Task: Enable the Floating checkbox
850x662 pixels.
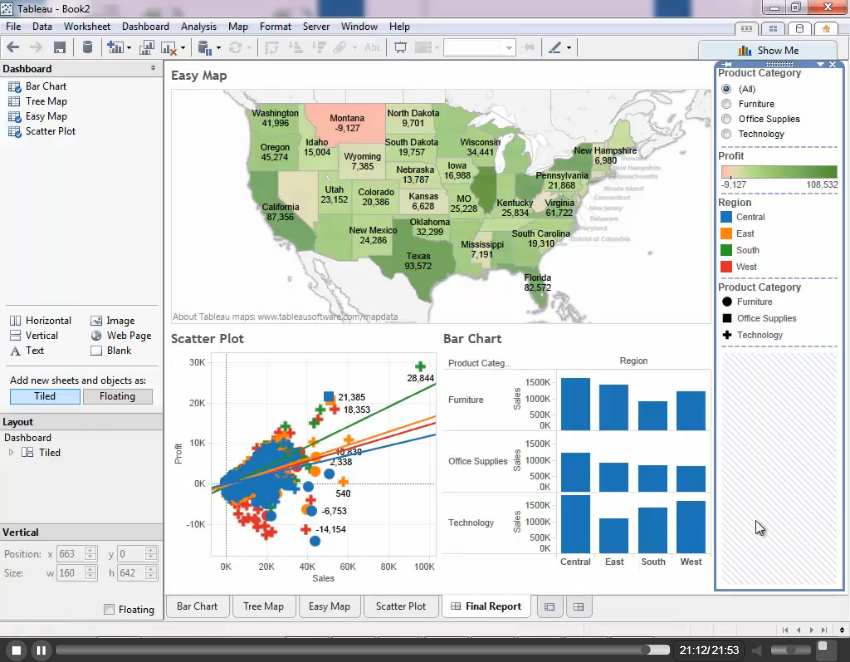Action: 109,609
